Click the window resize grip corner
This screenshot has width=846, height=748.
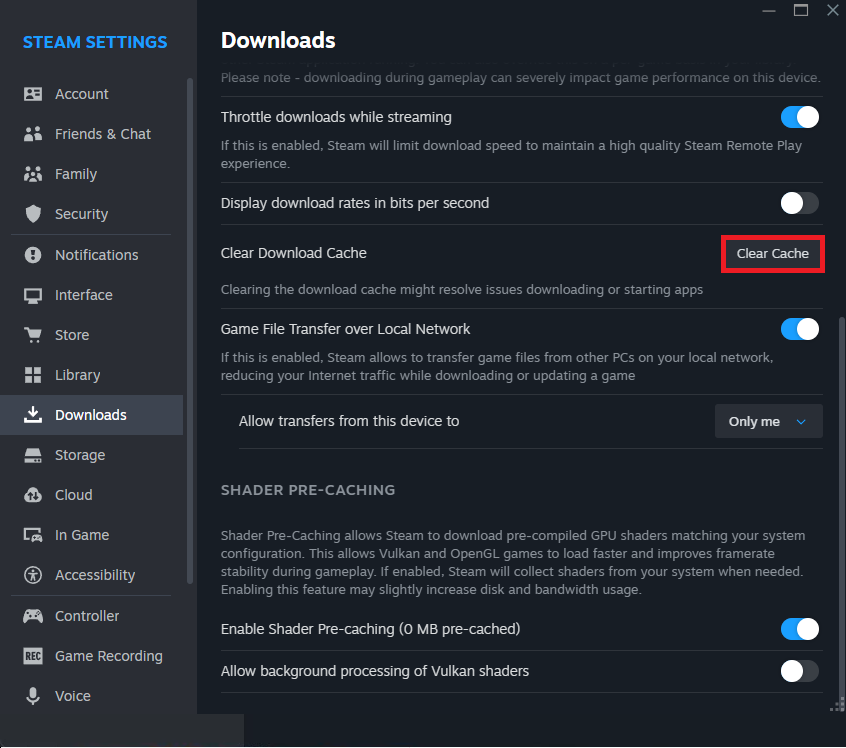(838, 704)
